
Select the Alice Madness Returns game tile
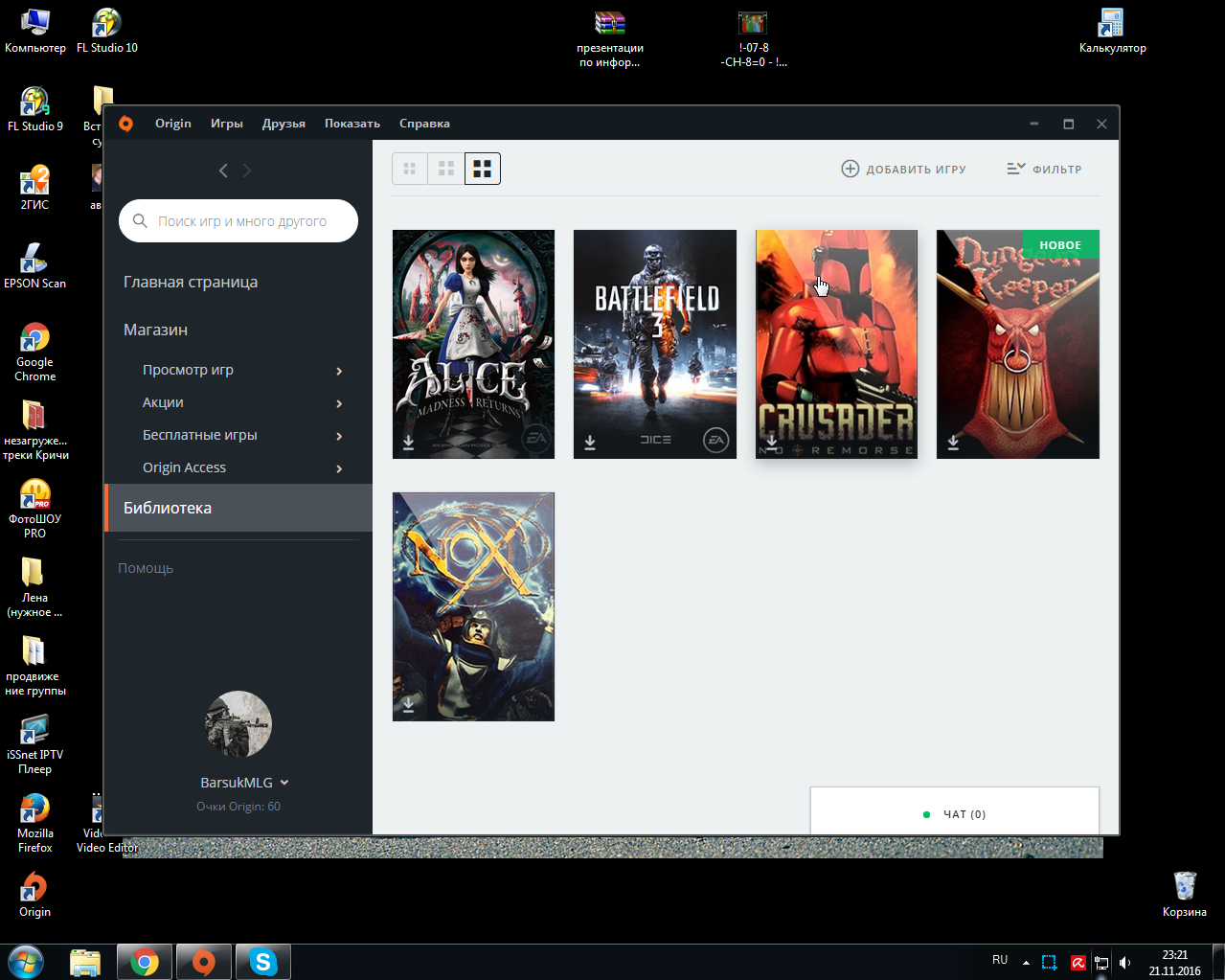tap(473, 344)
